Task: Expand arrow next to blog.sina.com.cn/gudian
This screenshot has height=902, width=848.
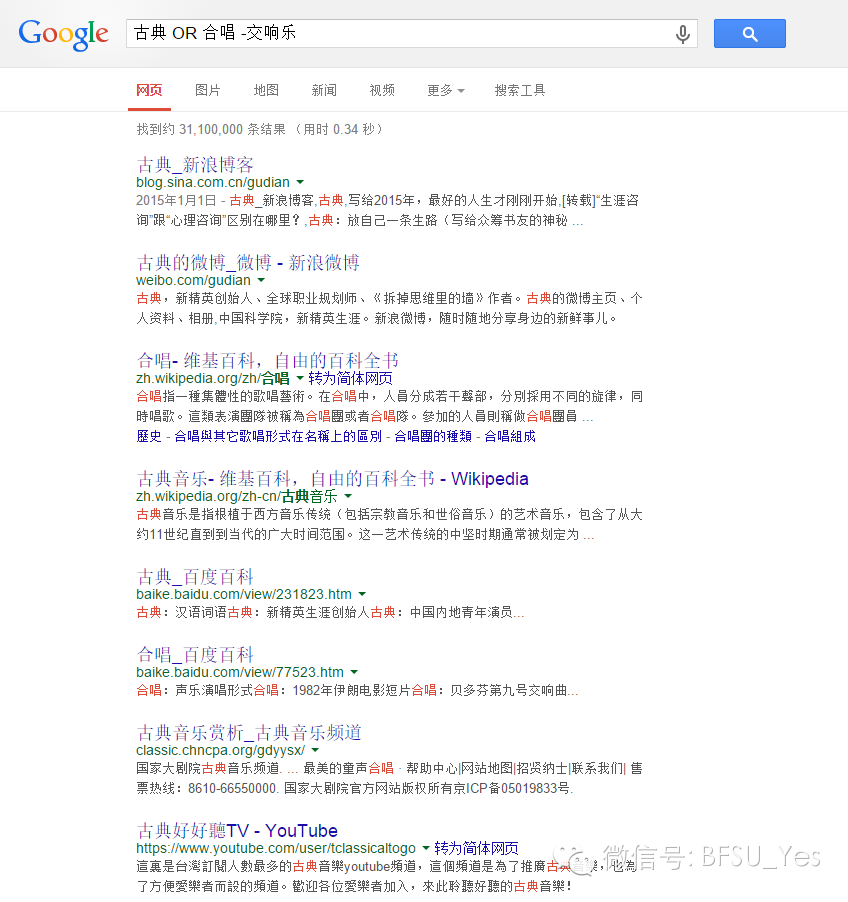Action: [300, 182]
